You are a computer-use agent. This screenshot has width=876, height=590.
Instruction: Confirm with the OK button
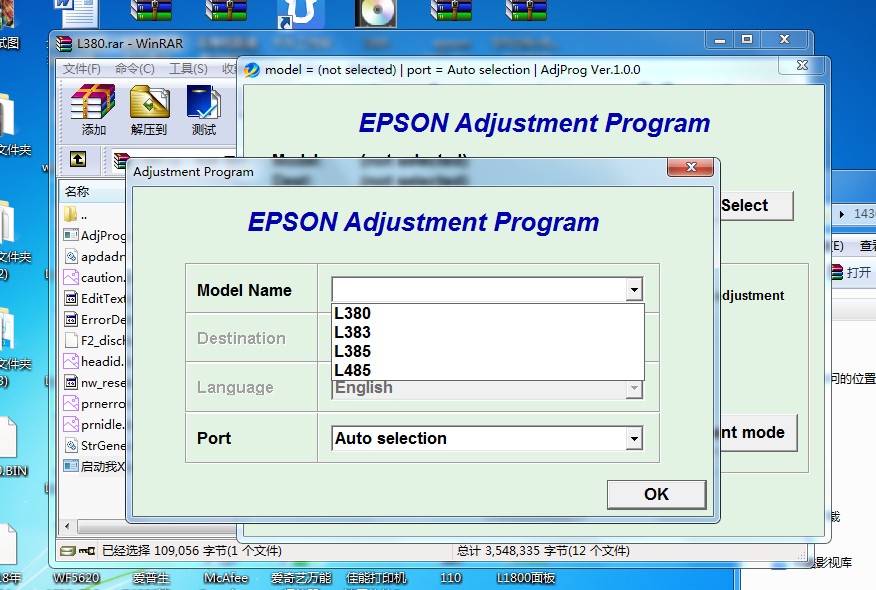point(656,494)
